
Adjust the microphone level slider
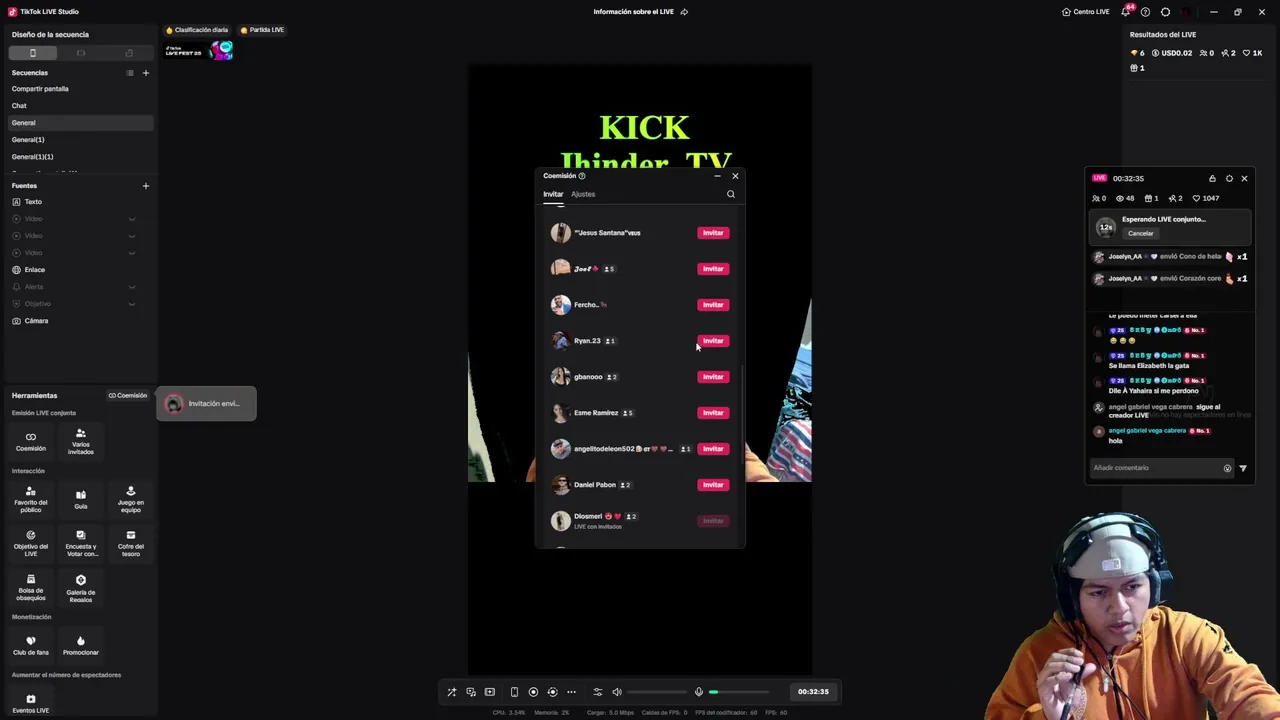tap(739, 692)
